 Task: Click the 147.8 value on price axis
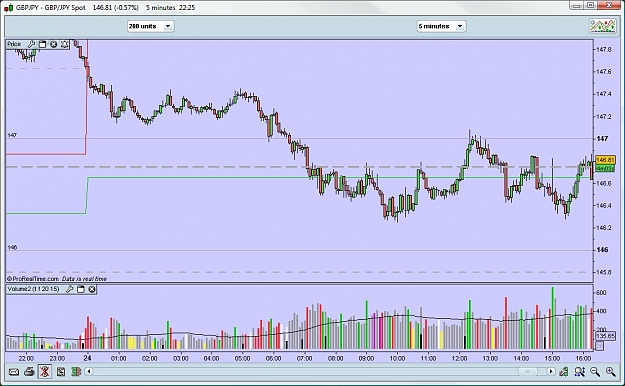604,49
